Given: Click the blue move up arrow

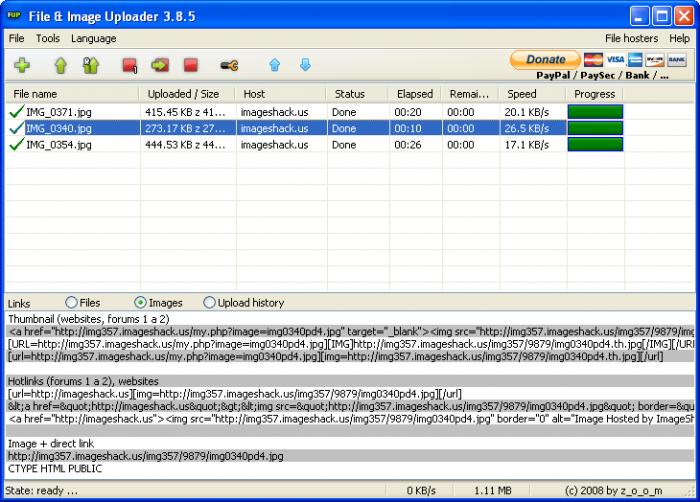Looking at the screenshot, I should coord(274,66).
